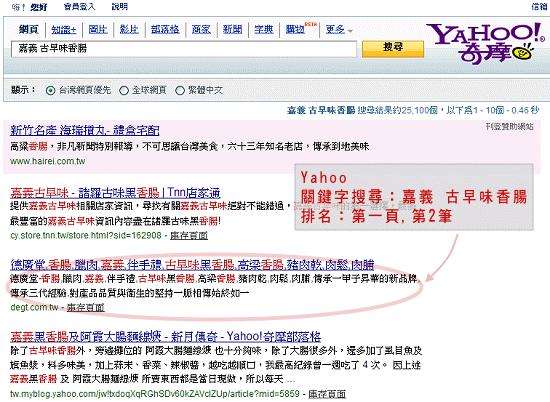Open the 新竹名產 海瑞摃丸 sponsored result

85,130
